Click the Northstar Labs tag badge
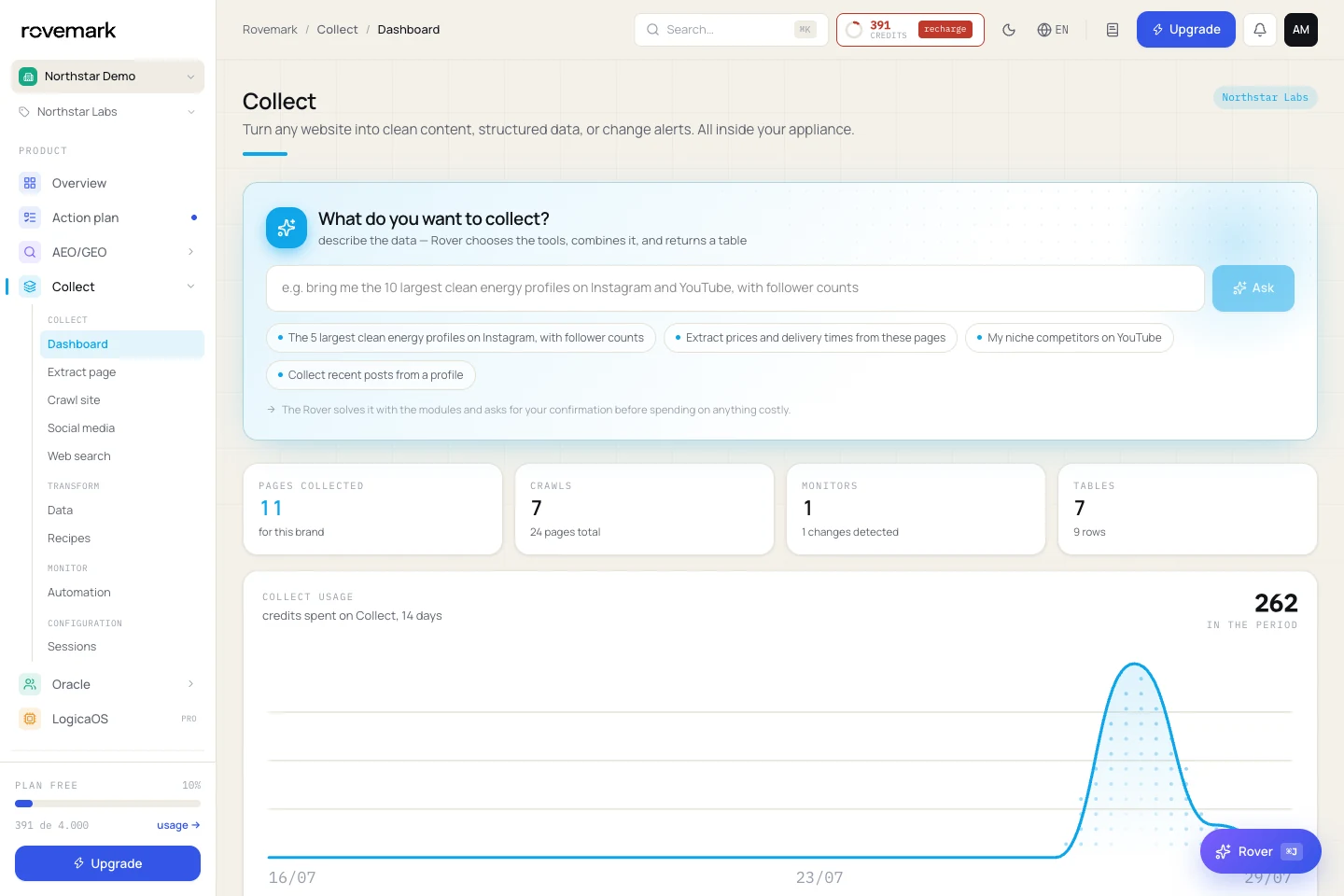The image size is (1344, 896). pyautogui.click(x=1265, y=97)
